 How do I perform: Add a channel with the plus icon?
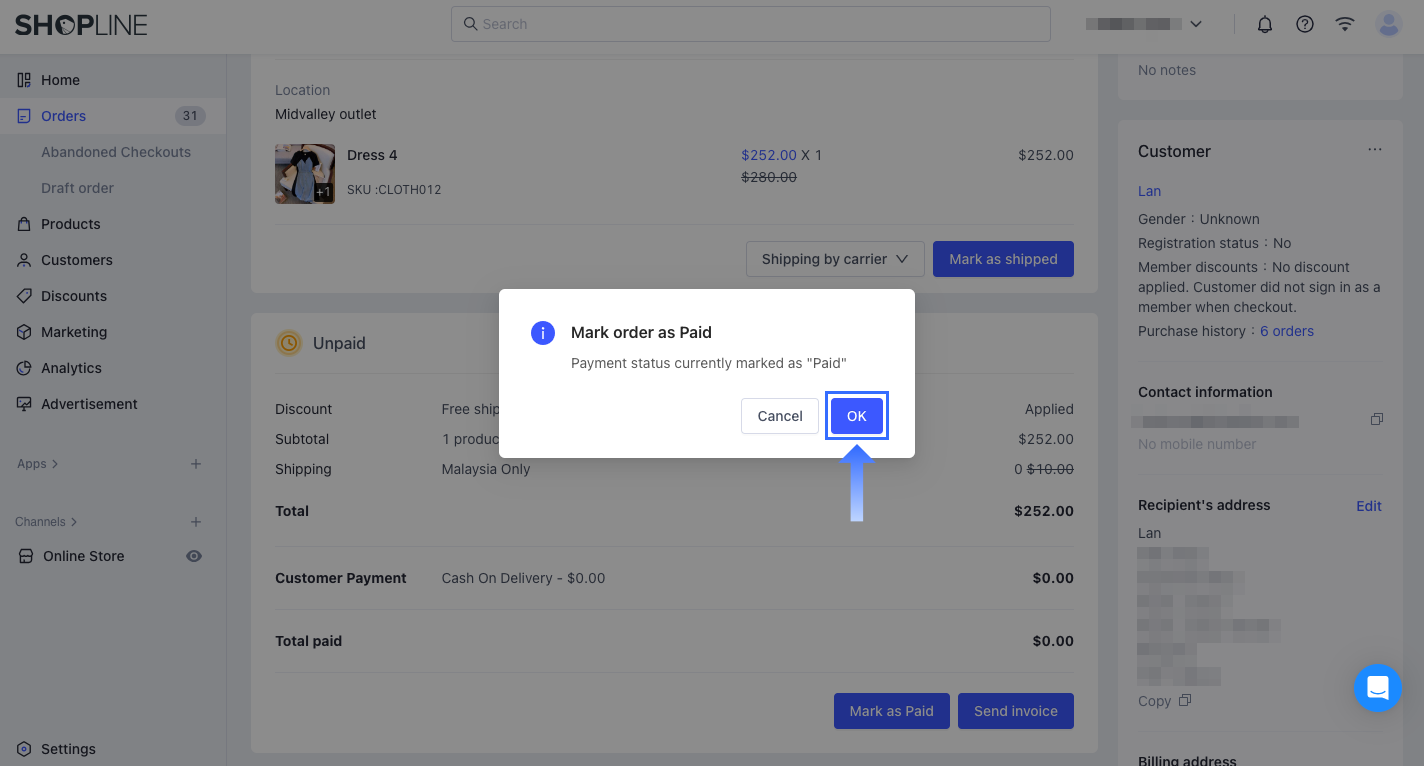pyautogui.click(x=196, y=522)
